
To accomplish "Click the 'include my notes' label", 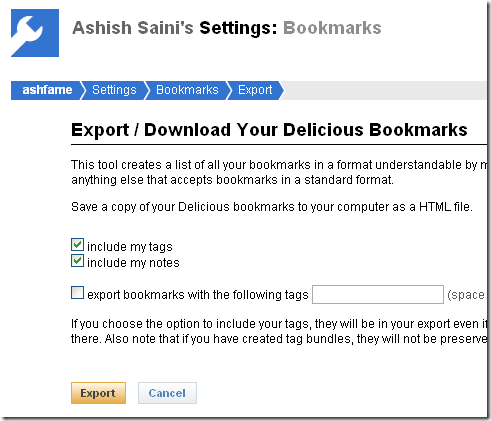I will (133, 263).
